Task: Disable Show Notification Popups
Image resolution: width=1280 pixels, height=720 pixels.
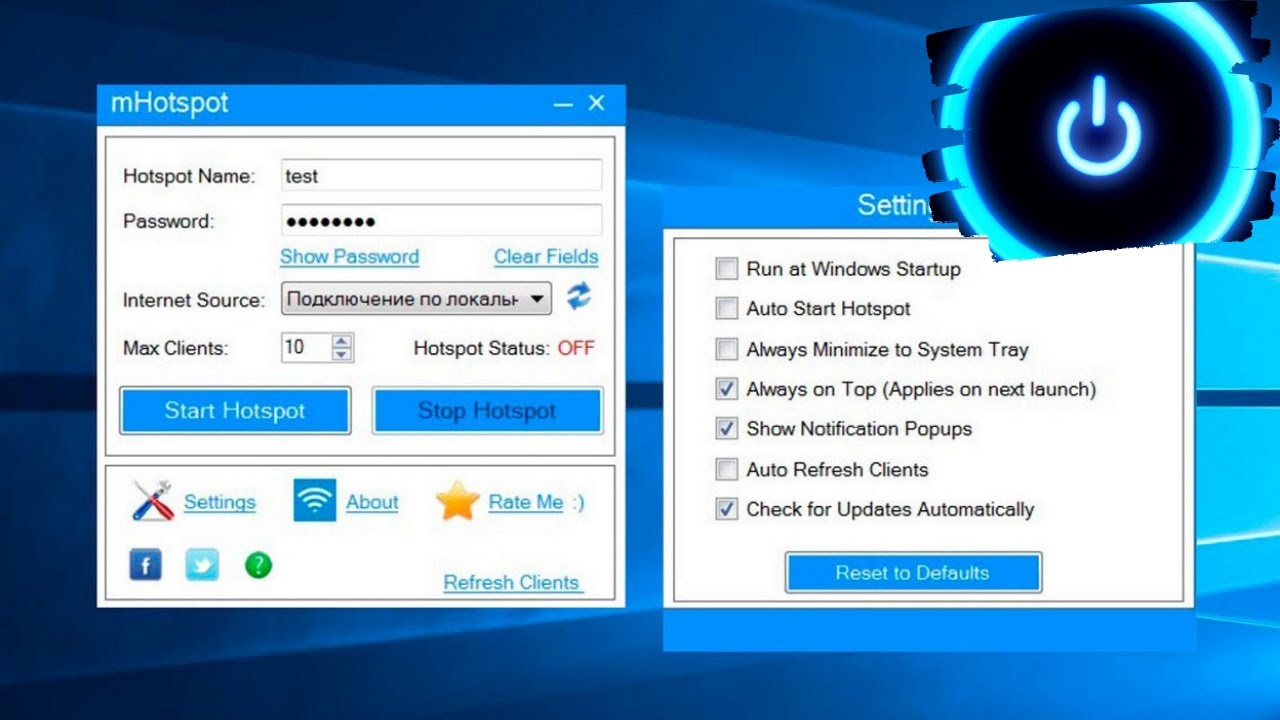Action: pyautogui.click(x=727, y=429)
